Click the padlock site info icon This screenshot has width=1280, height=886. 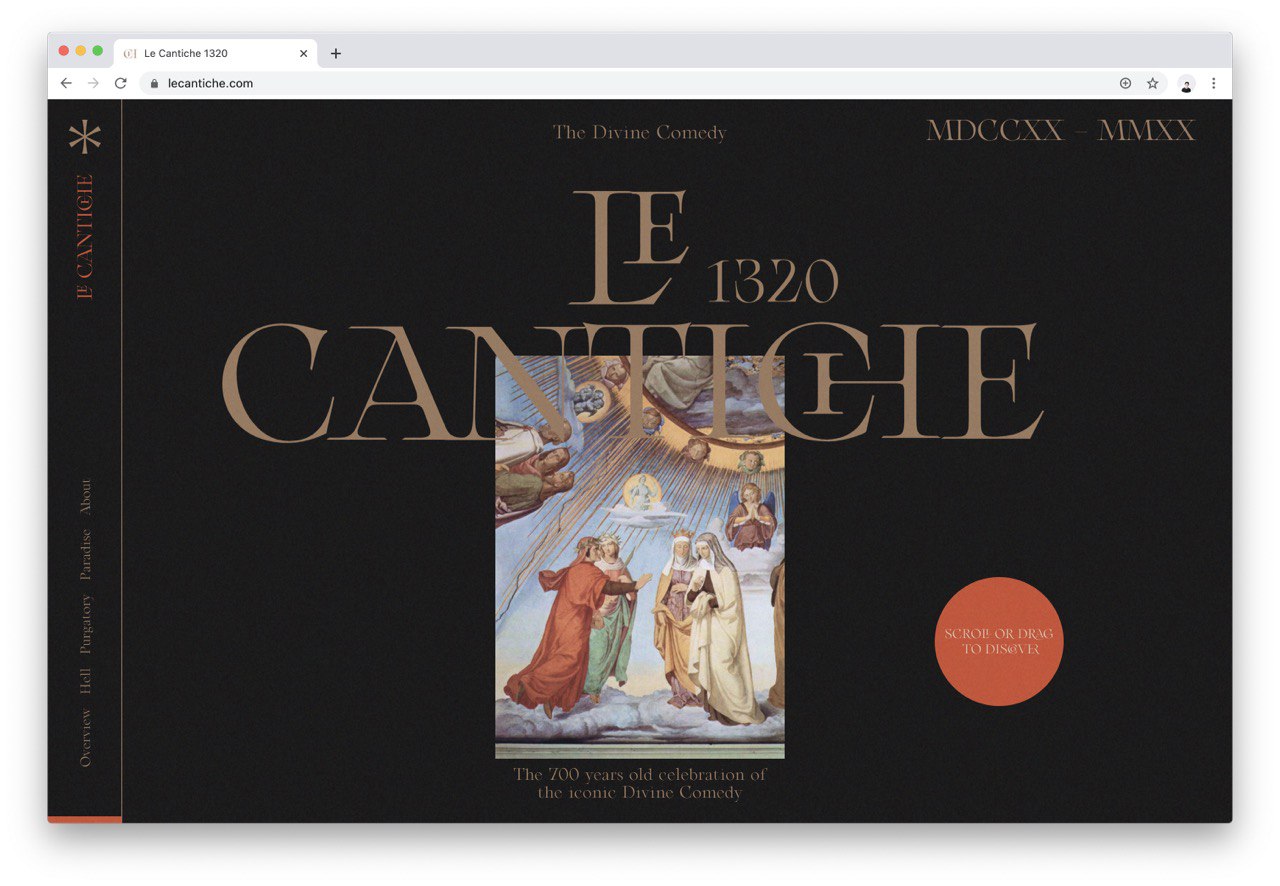tap(154, 83)
